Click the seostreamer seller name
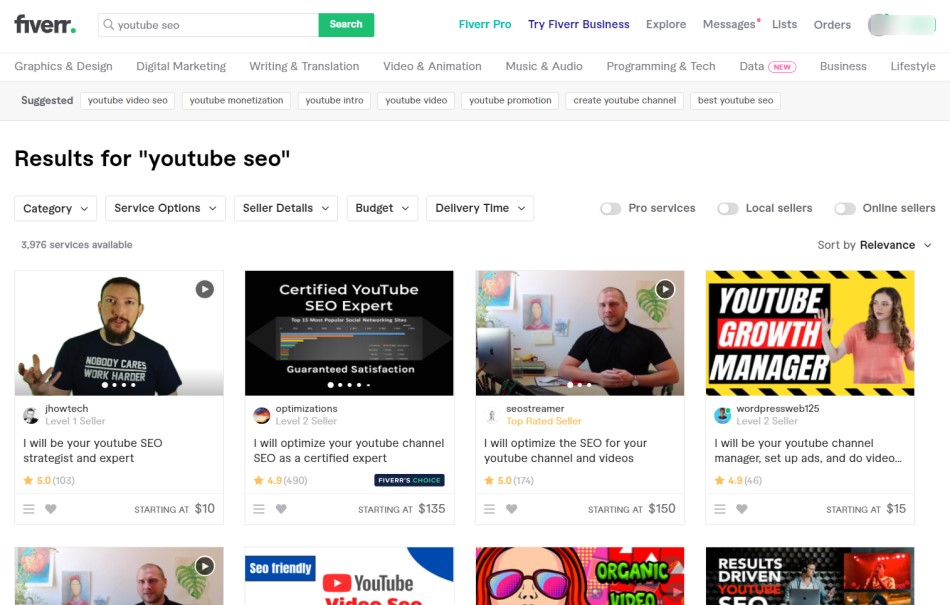 pyautogui.click(x=535, y=409)
